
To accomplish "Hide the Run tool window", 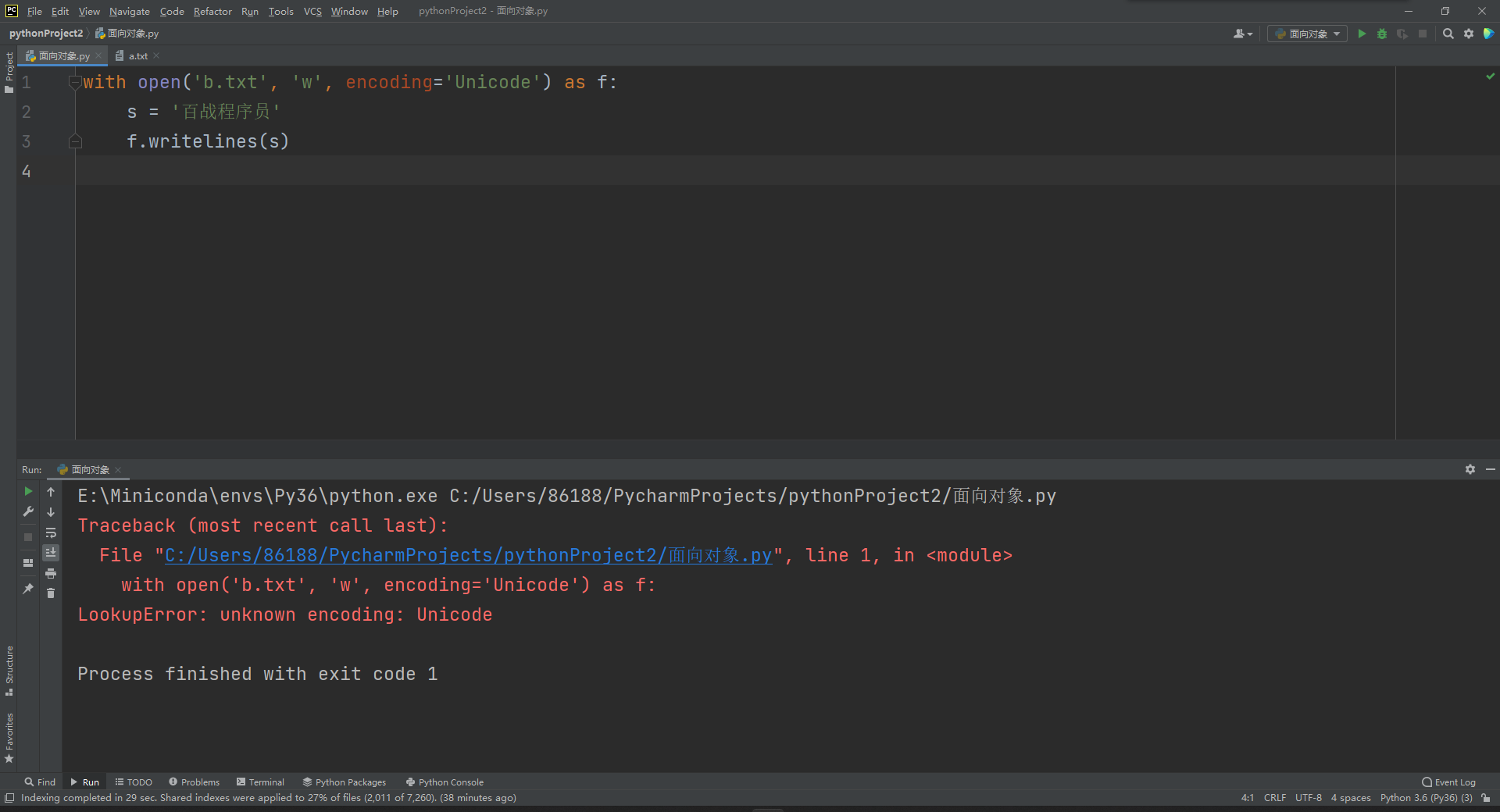I will pos(1491,469).
